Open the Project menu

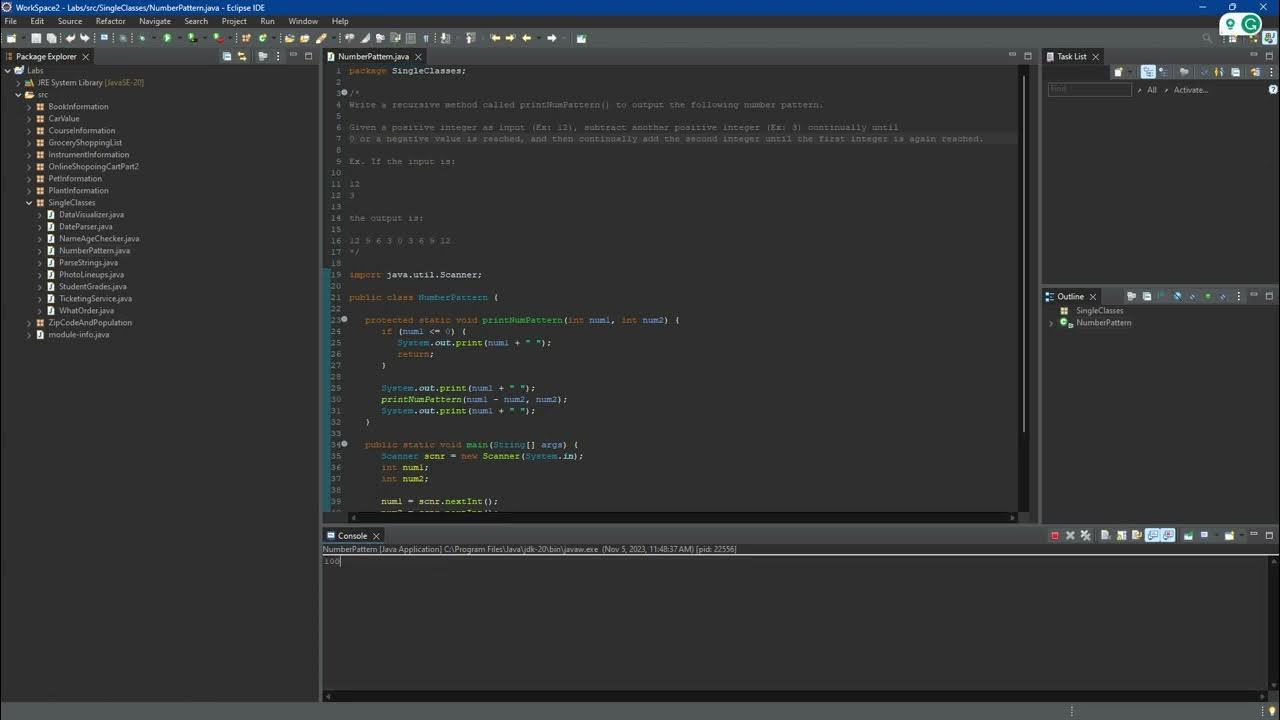[234, 21]
